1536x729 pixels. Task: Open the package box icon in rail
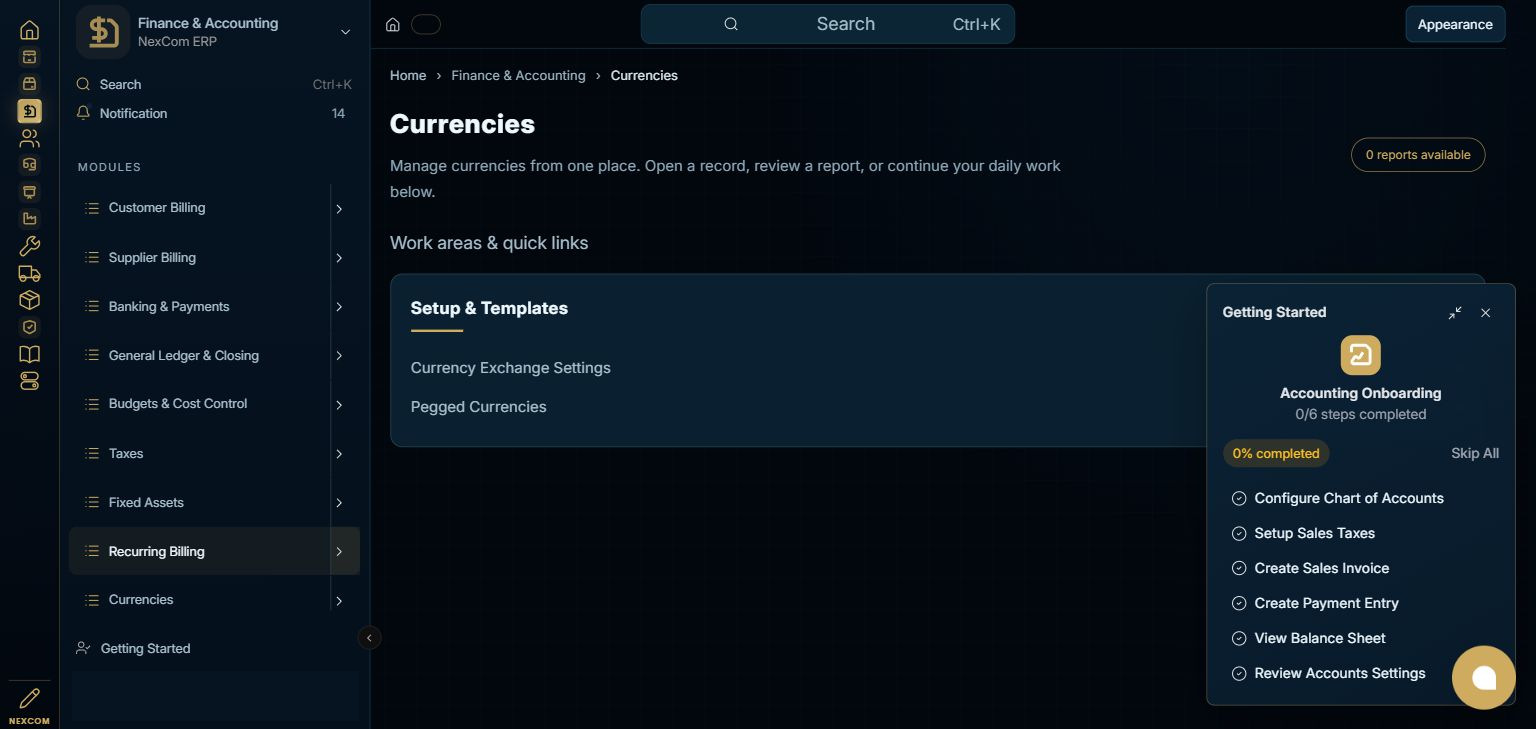pos(30,300)
